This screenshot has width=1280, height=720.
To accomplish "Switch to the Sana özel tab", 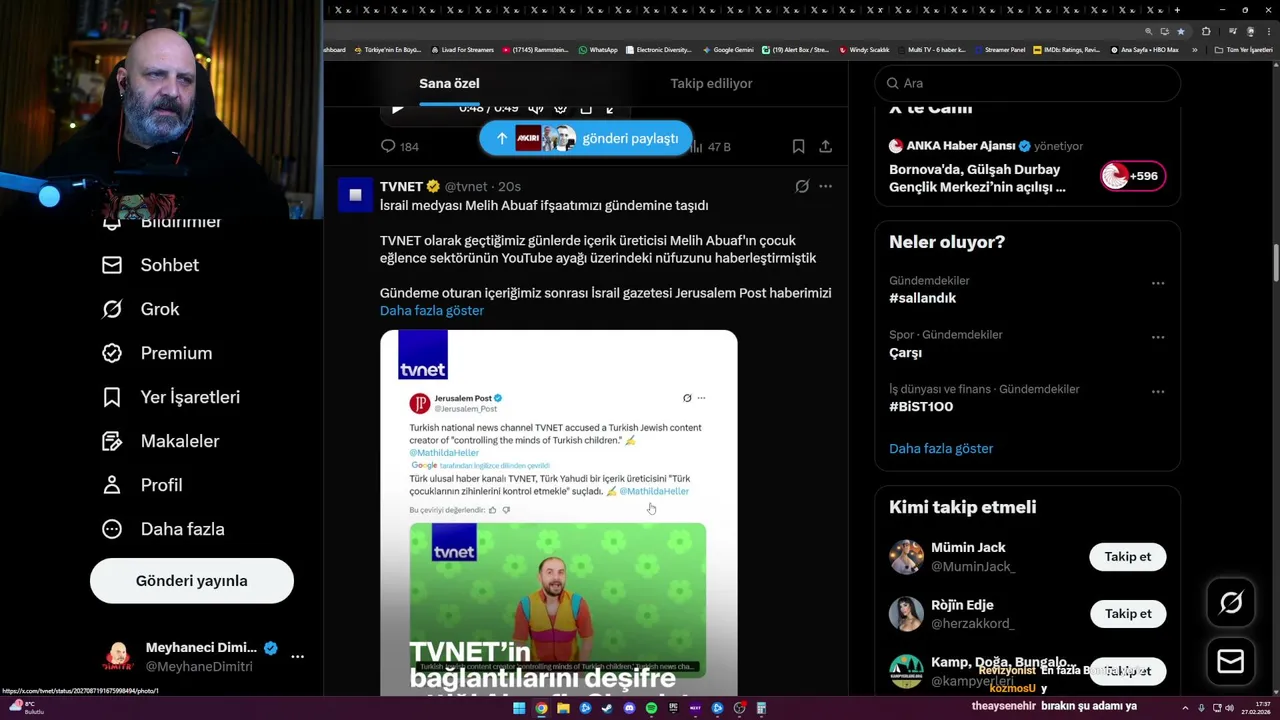I will tap(449, 84).
